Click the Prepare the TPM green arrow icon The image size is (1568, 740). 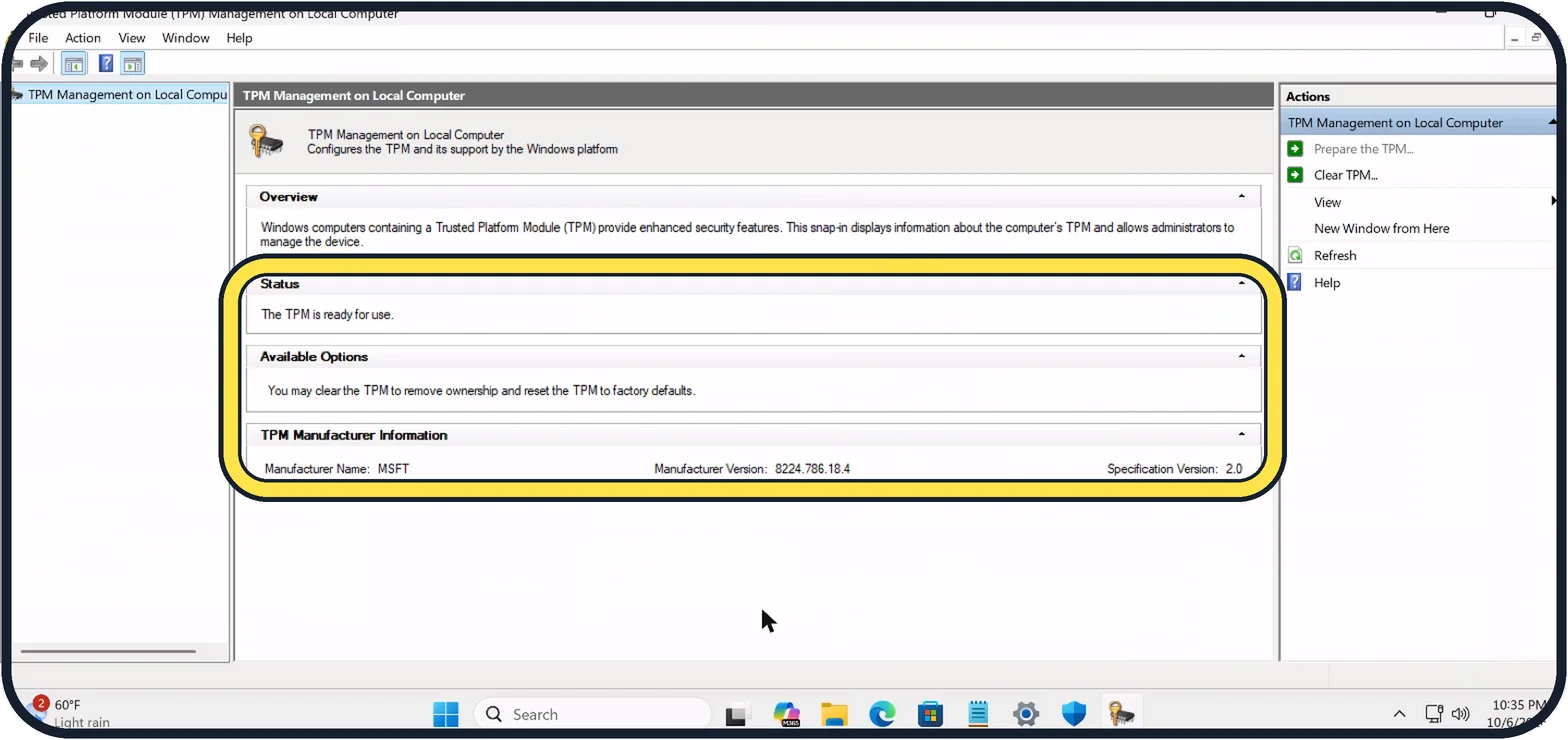coord(1295,149)
